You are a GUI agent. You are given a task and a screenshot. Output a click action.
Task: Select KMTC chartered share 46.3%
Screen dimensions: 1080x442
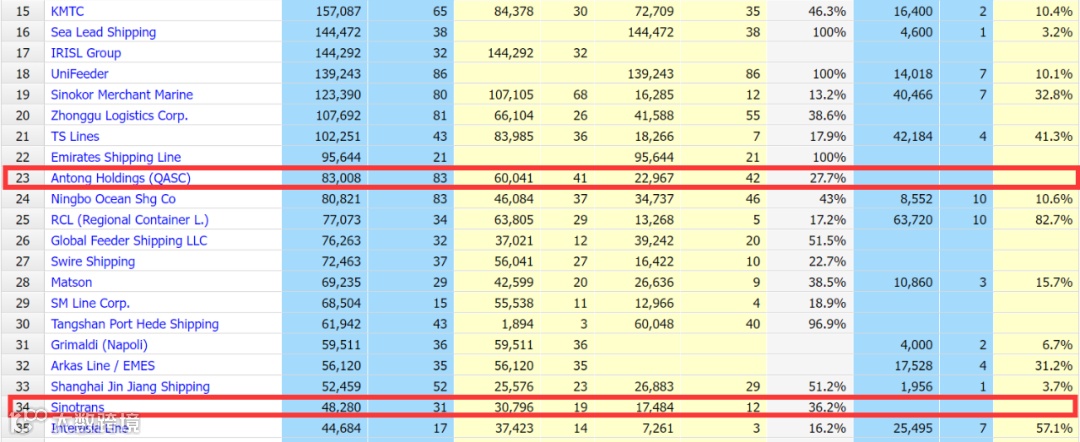[829, 11]
